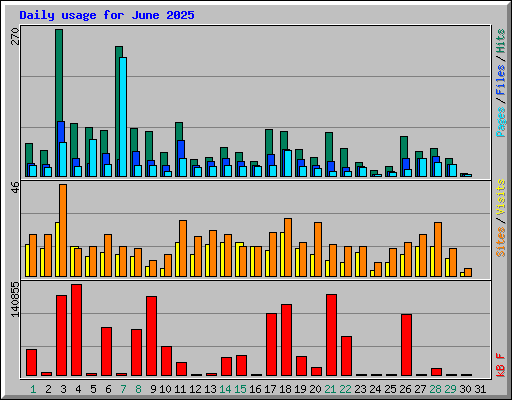Select day 26 on the x-axis
512x400 pixels.
[405, 389]
